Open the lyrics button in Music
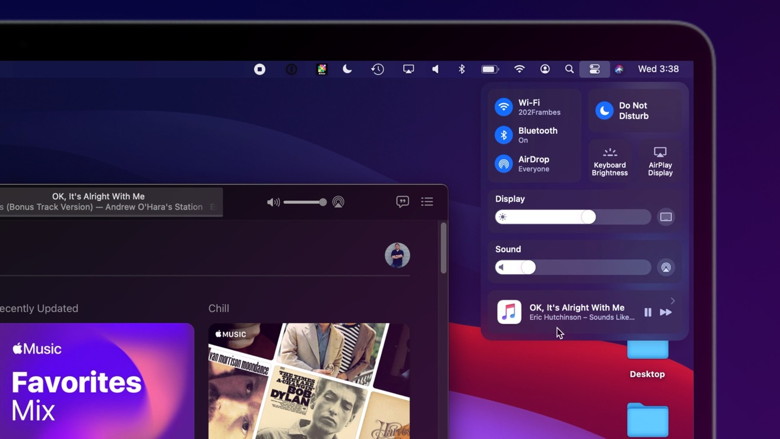This screenshot has height=439, width=780. coord(403,202)
